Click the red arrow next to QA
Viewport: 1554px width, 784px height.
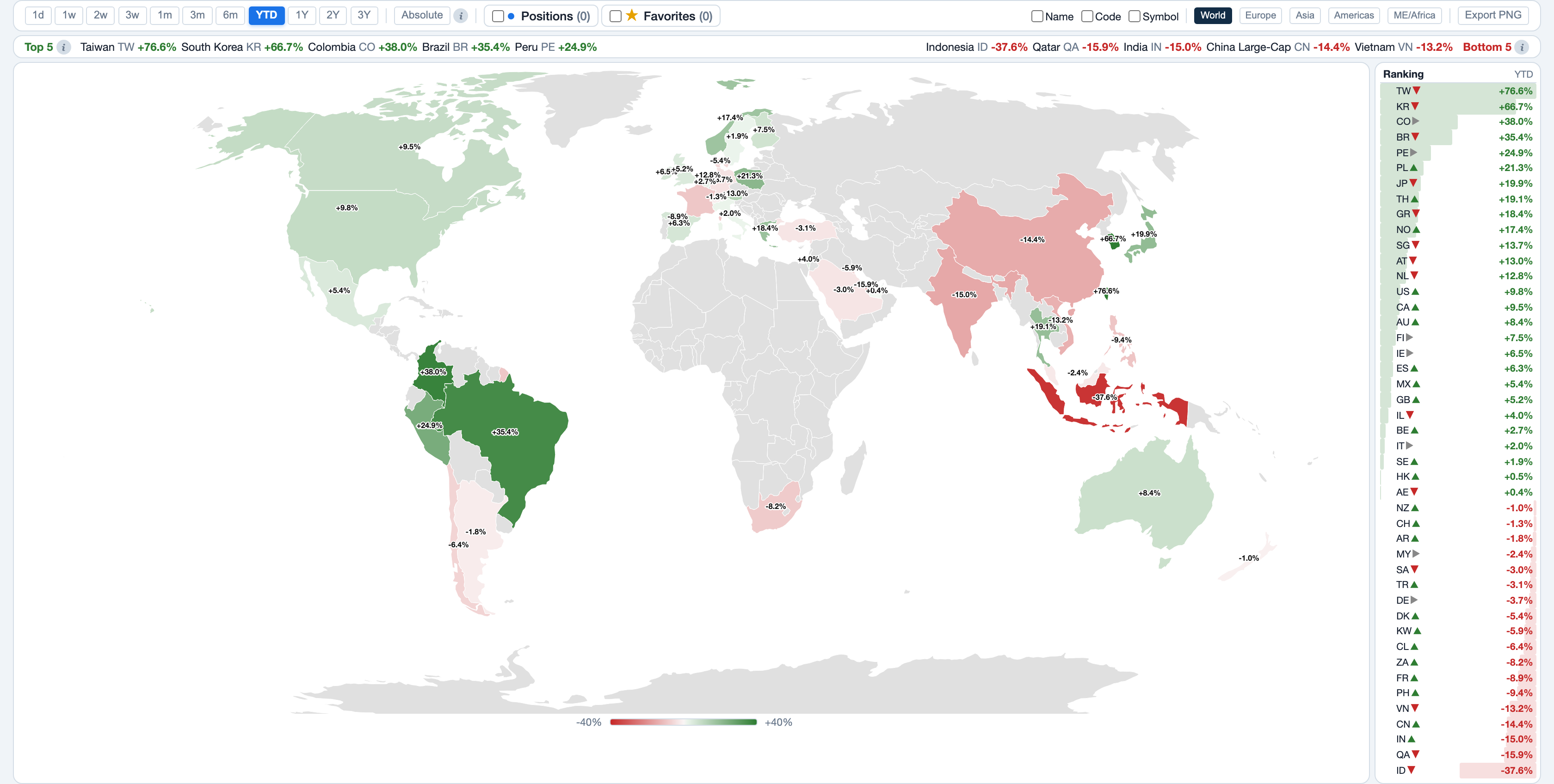pyautogui.click(x=1416, y=754)
